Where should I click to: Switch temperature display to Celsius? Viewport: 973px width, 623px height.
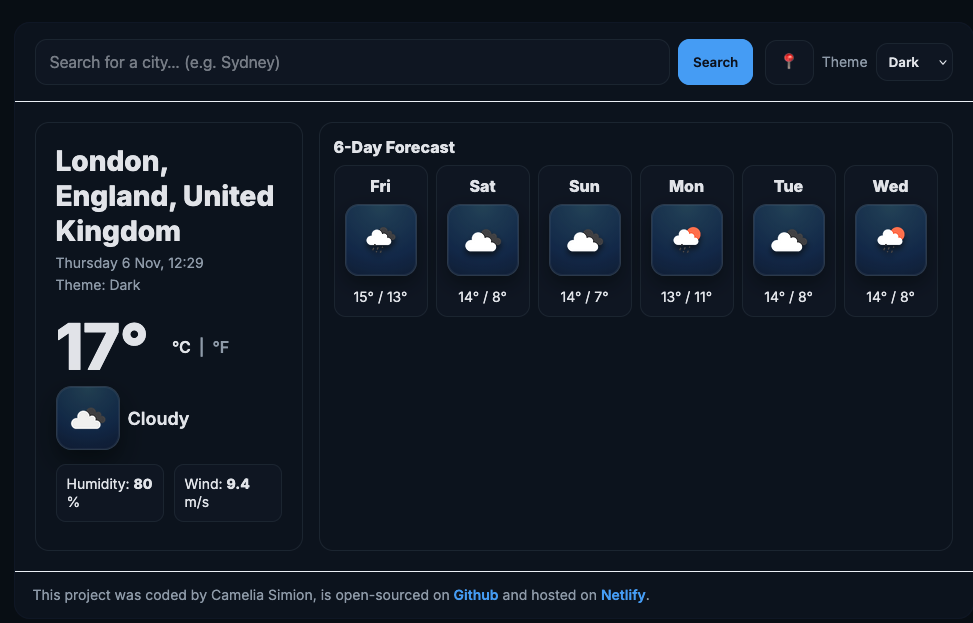click(x=181, y=347)
